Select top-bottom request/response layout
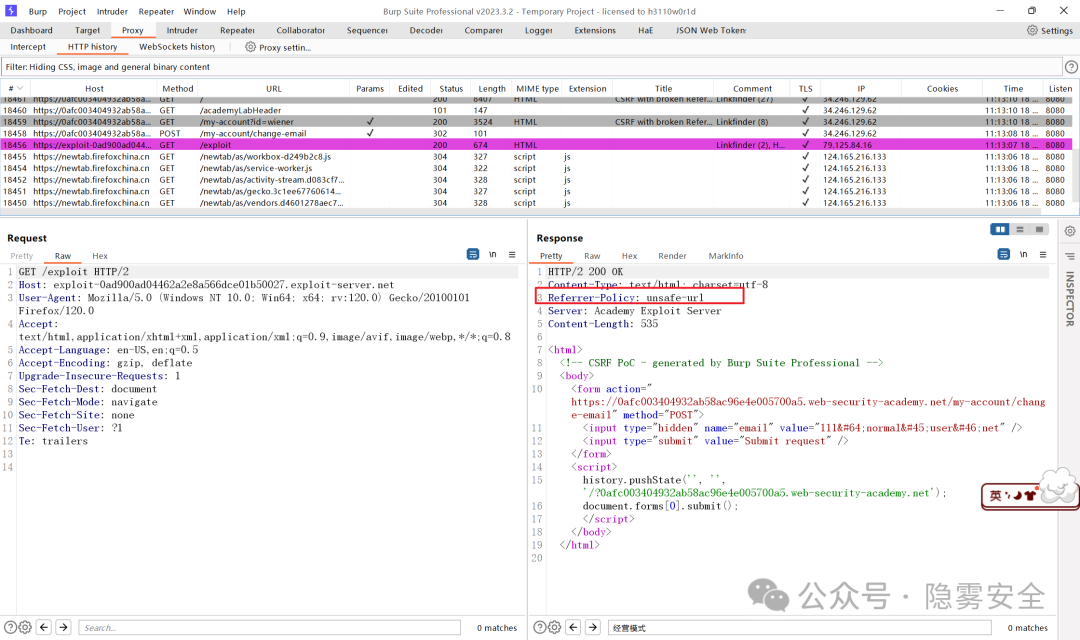Image resolution: width=1080 pixels, height=640 pixels. coord(1020,229)
